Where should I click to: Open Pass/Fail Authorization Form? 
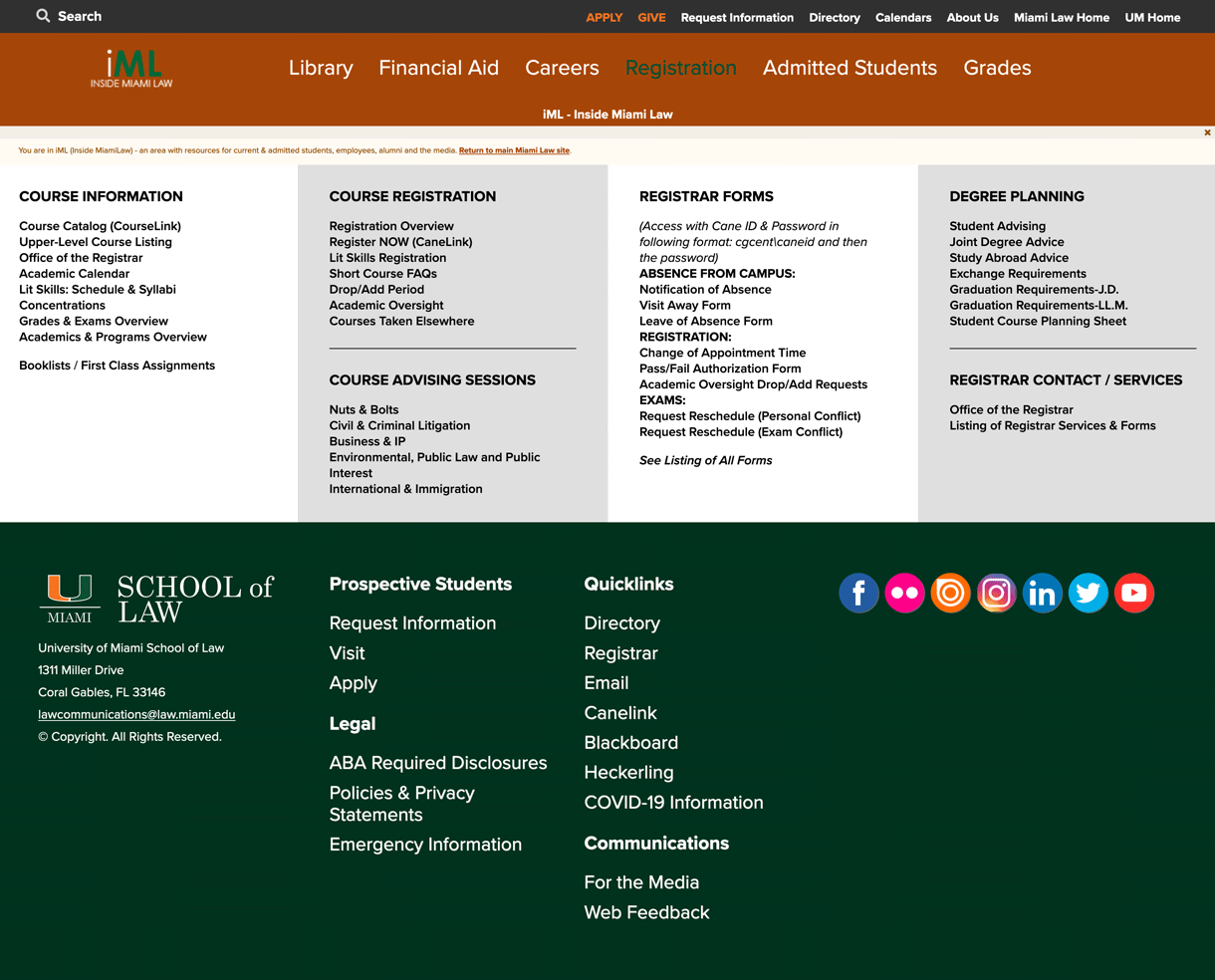coord(720,368)
